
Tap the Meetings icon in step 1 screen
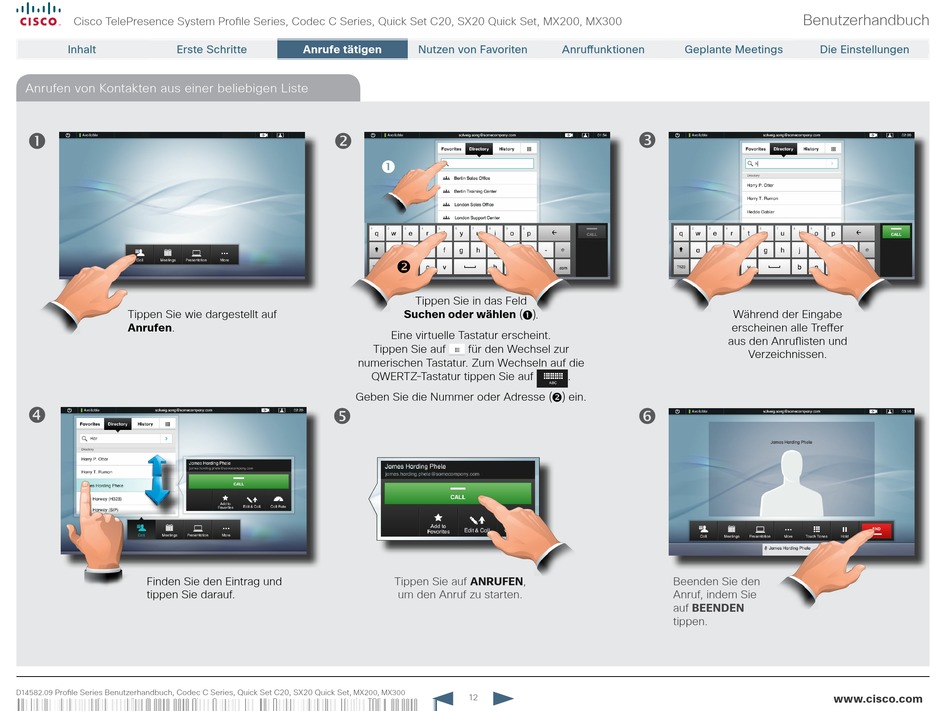[x=168, y=255]
